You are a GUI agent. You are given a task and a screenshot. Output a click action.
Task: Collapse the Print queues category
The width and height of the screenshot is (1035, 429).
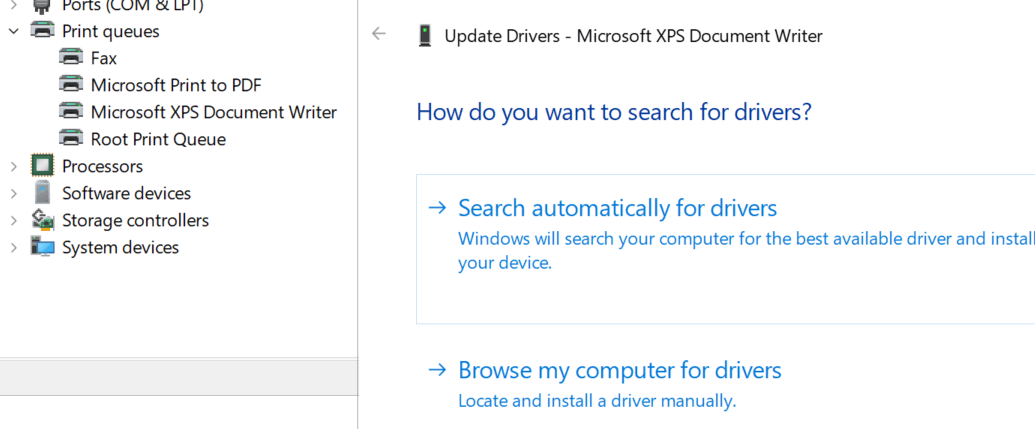tap(14, 31)
